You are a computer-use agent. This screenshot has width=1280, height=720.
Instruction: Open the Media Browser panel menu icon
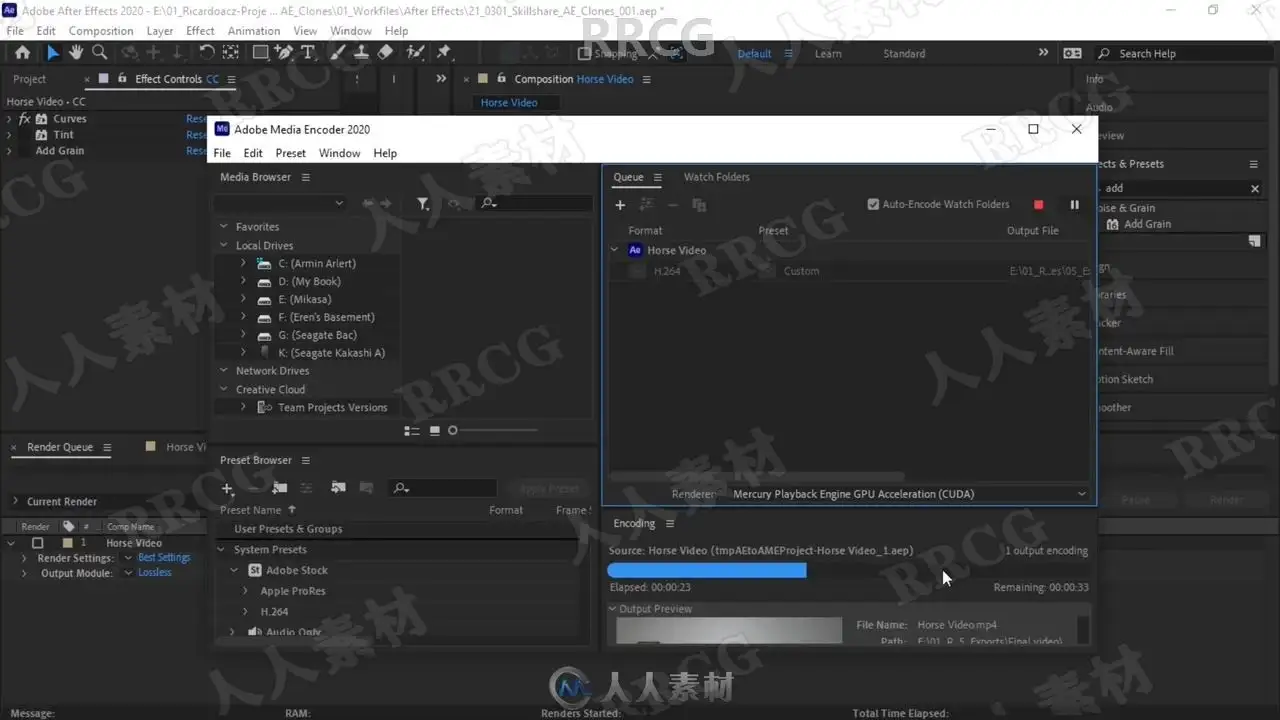(x=306, y=178)
